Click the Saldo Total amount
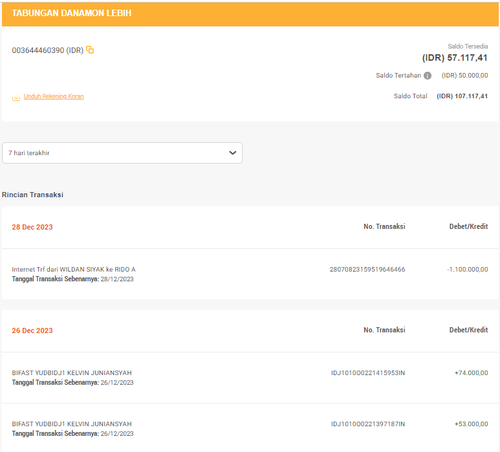The image size is (500, 452). pyautogui.click(x=462, y=96)
